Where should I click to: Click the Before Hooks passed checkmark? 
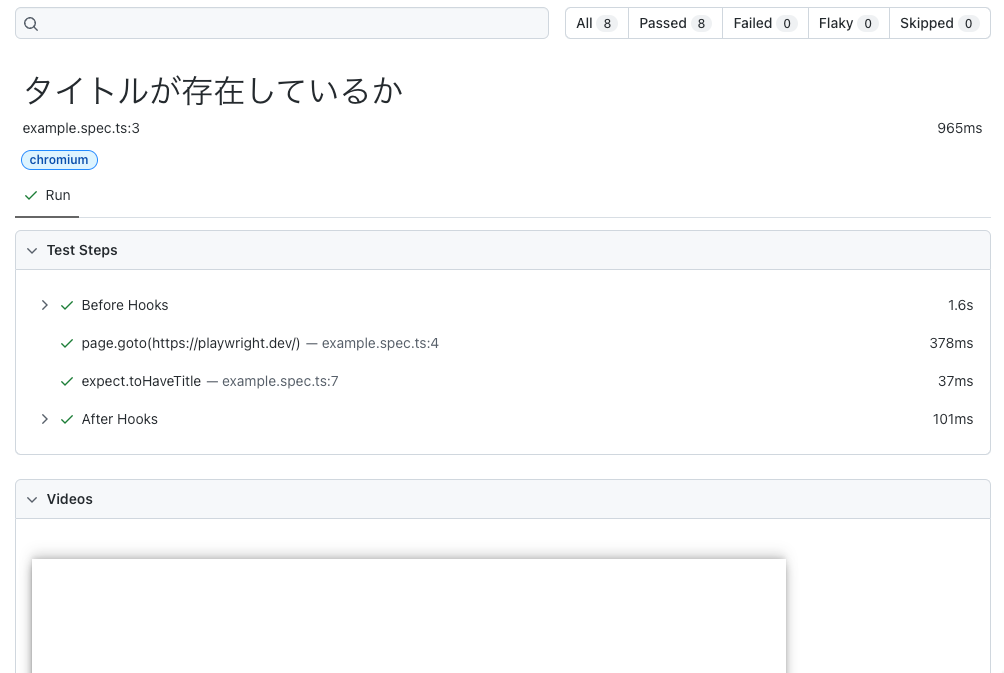pyautogui.click(x=67, y=305)
